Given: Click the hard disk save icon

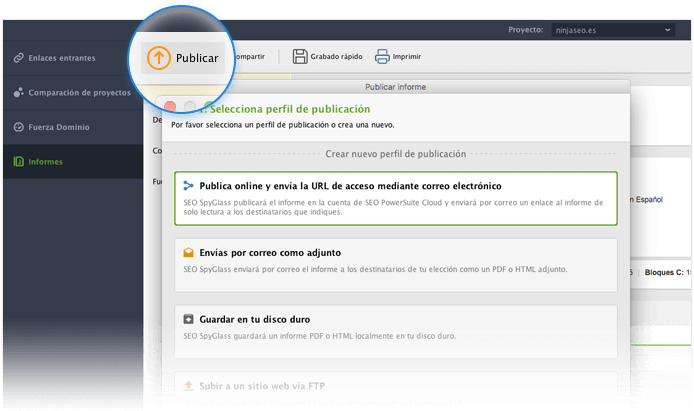Looking at the screenshot, I should click(189, 319).
